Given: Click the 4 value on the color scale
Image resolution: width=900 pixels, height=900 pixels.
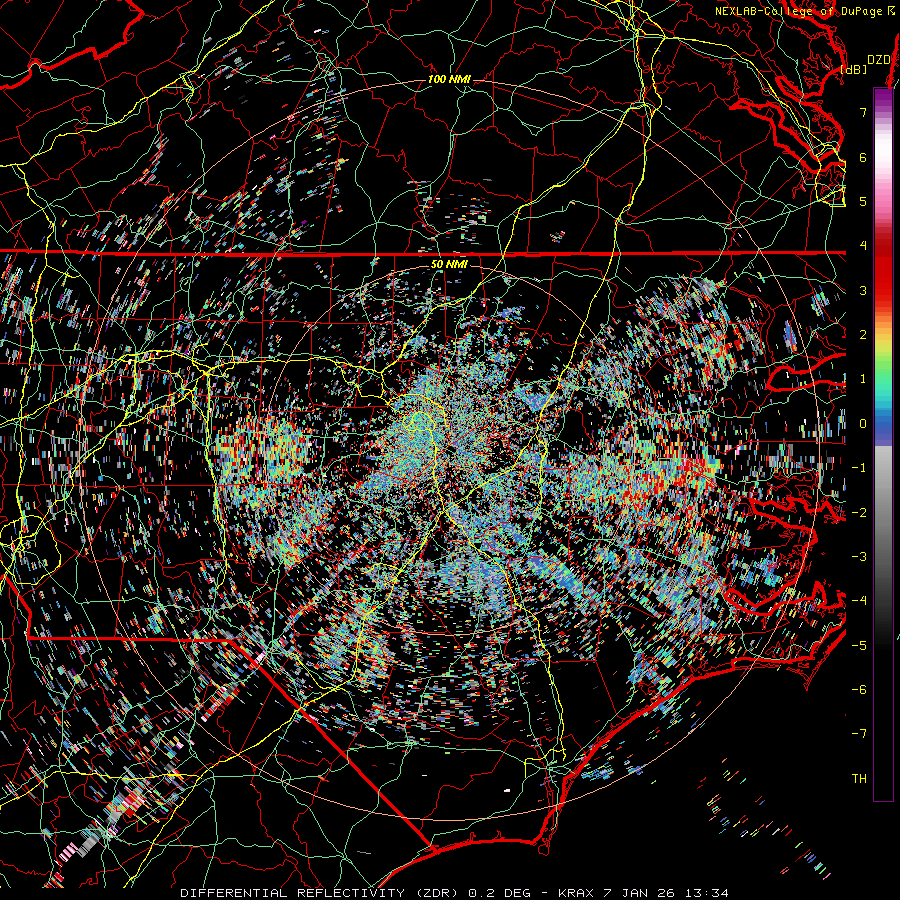Looking at the screenshot, I should 863,246.
